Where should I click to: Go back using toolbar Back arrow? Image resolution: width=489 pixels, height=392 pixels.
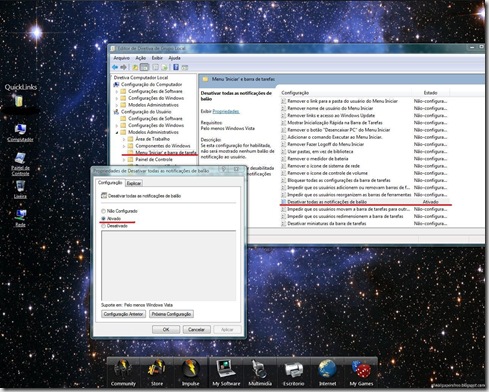tap(115, 67)
